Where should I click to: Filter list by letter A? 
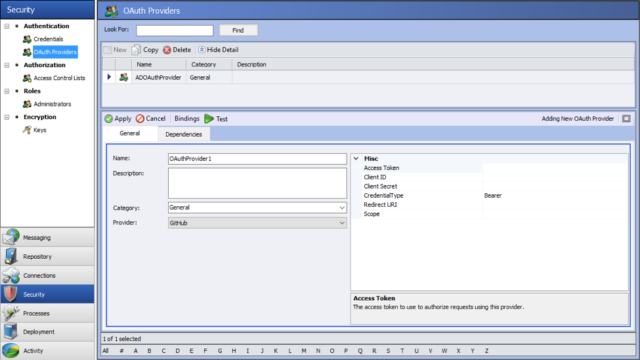(136, 351)
